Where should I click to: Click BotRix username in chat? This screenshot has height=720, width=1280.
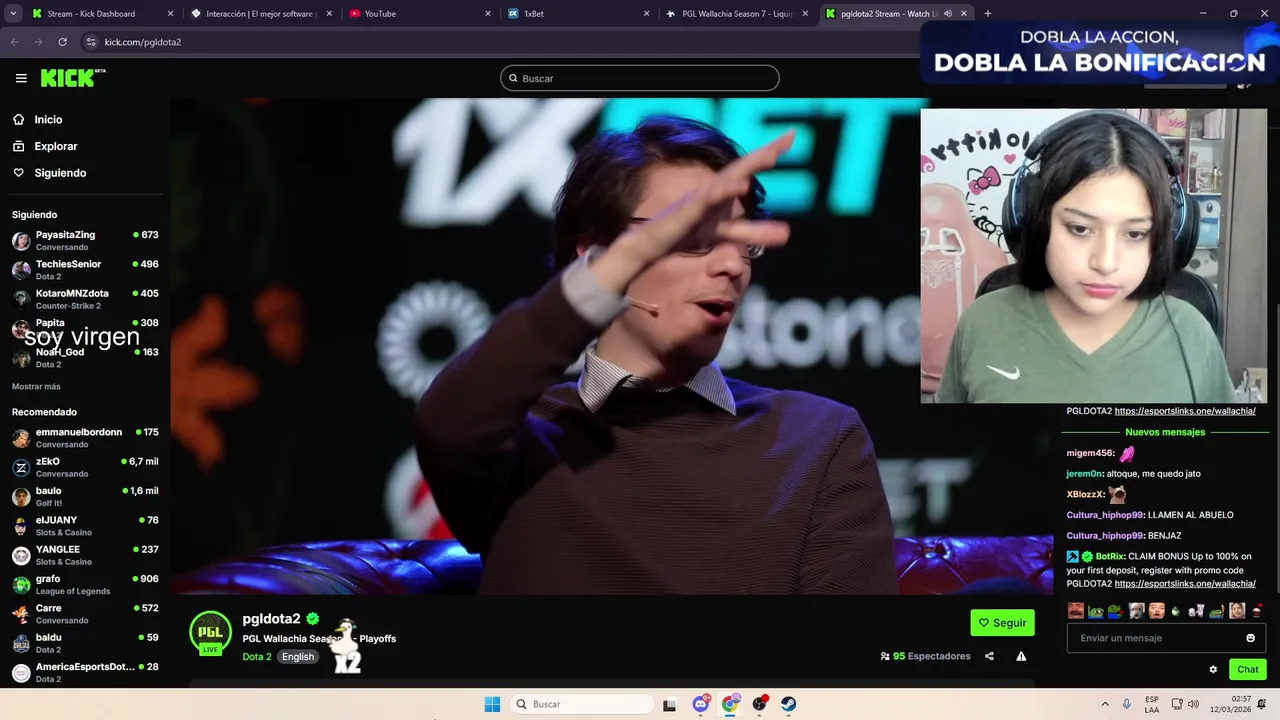1110,556
